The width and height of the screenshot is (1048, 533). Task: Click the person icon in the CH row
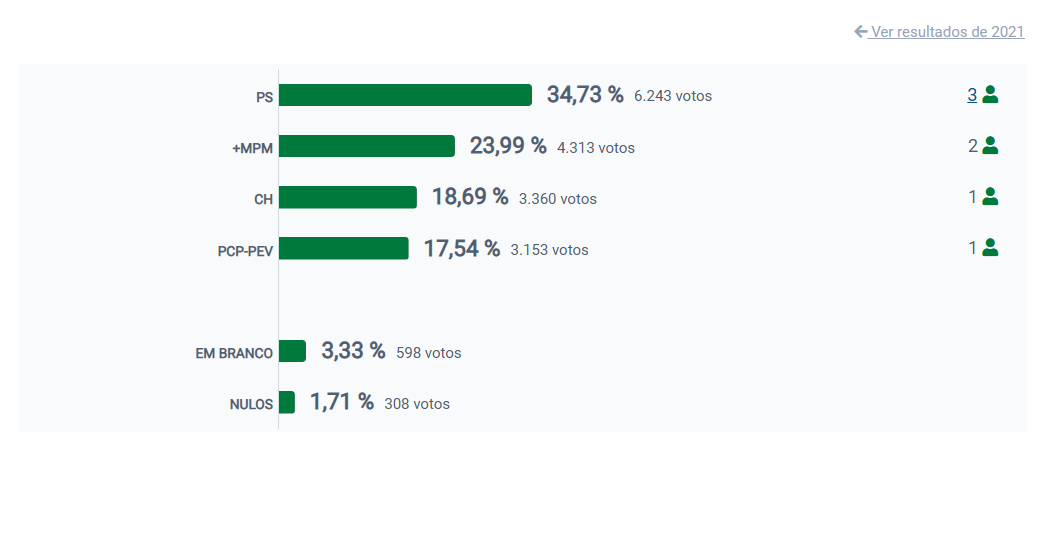(x=990, y=197)
